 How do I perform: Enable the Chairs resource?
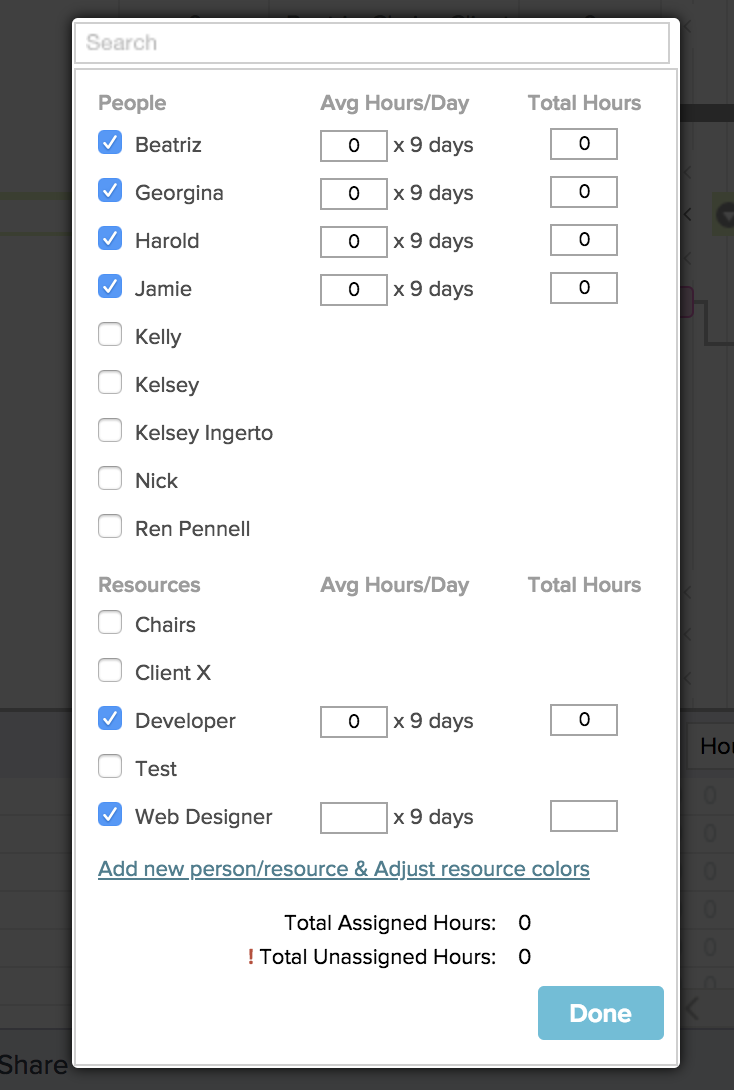(x=110, y=622)
